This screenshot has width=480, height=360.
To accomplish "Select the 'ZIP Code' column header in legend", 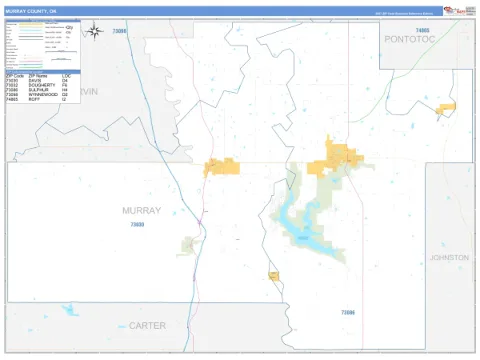I will [15, 76].
